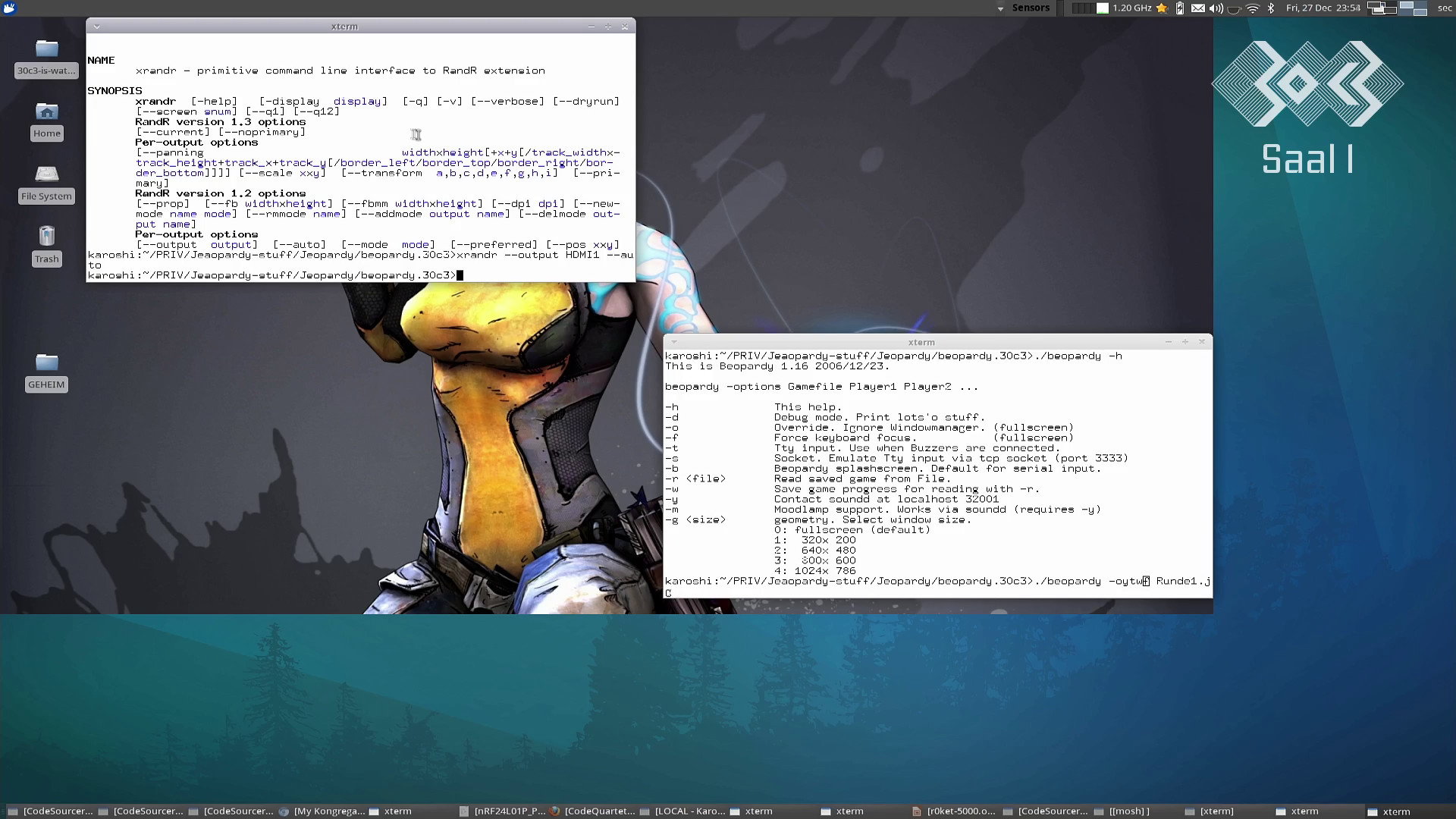
Task: Expand the Sensors panel dropdown arrow
Action: (1000, 8)
